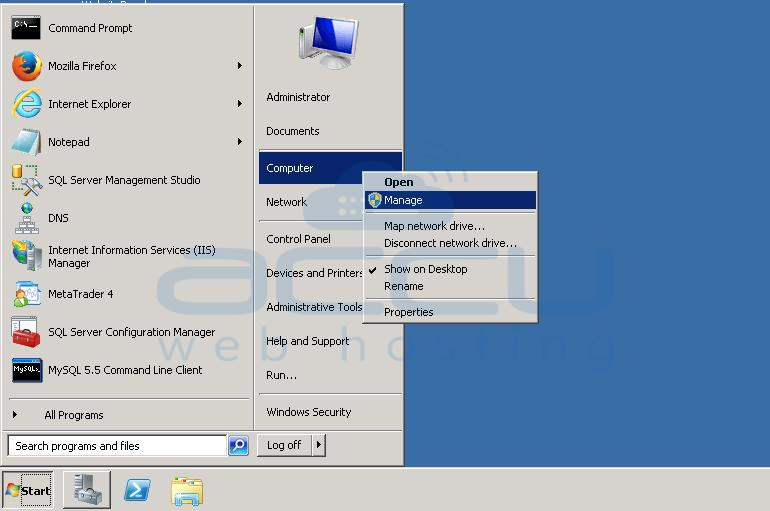
Task: Launch MetaTrader 4 from its icon
Action: (x=27, y=294)
